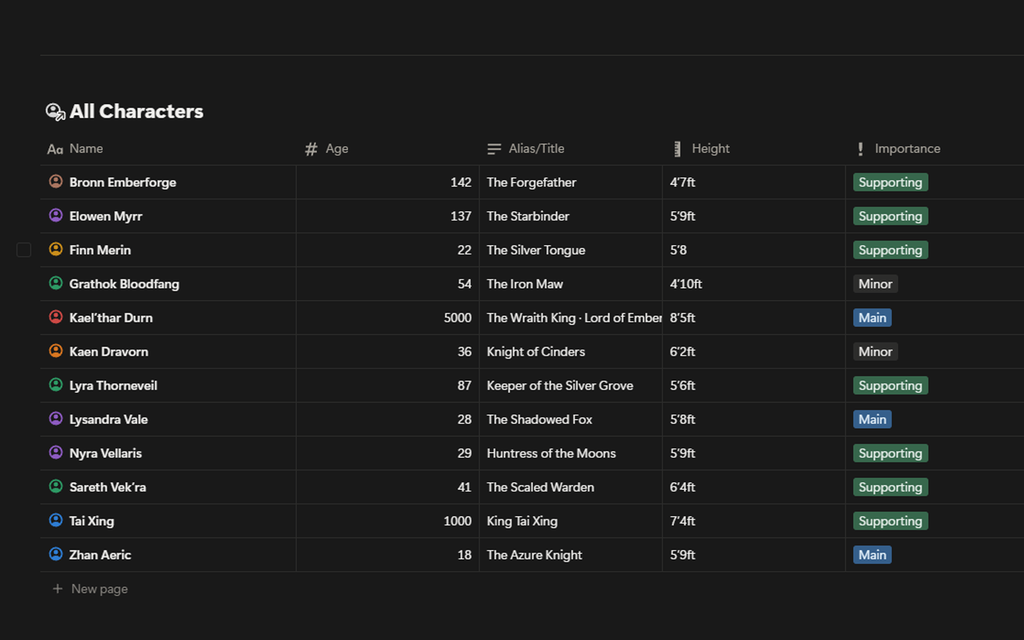Click New page to add a row
The image size is (1024, 640).
99,589
